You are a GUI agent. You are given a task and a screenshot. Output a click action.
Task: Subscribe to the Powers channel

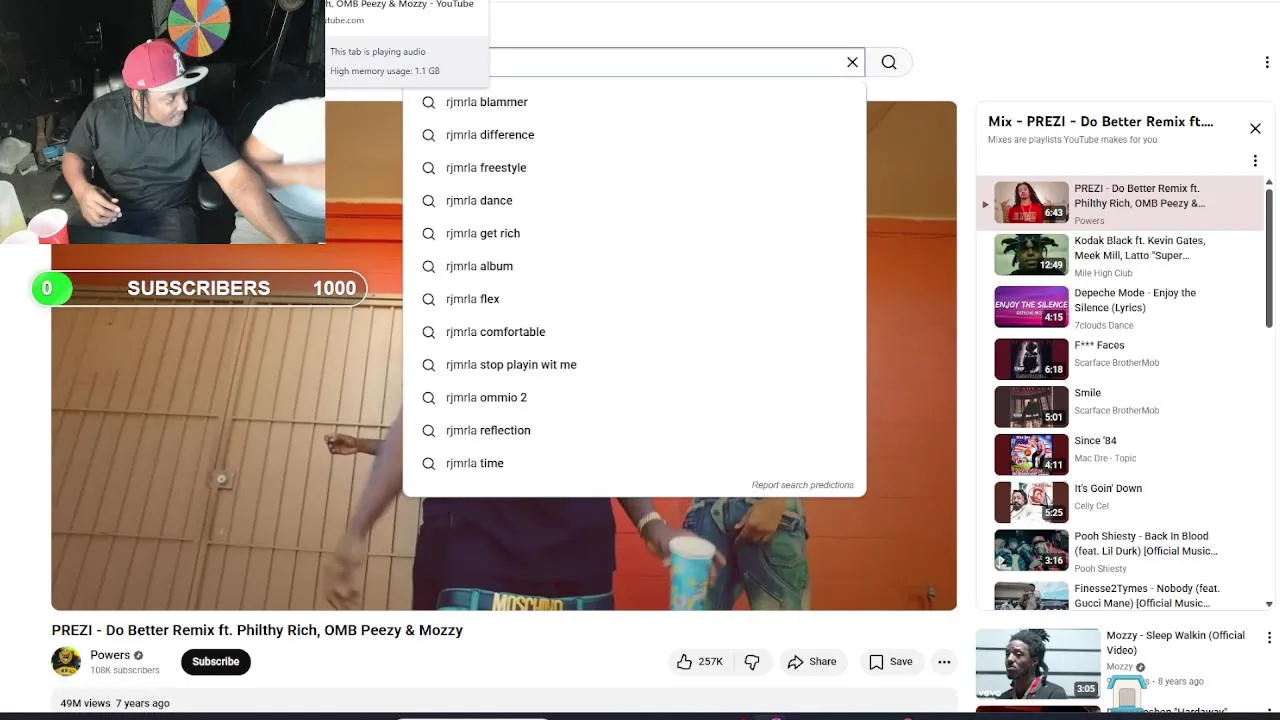(x=215, y=662)
